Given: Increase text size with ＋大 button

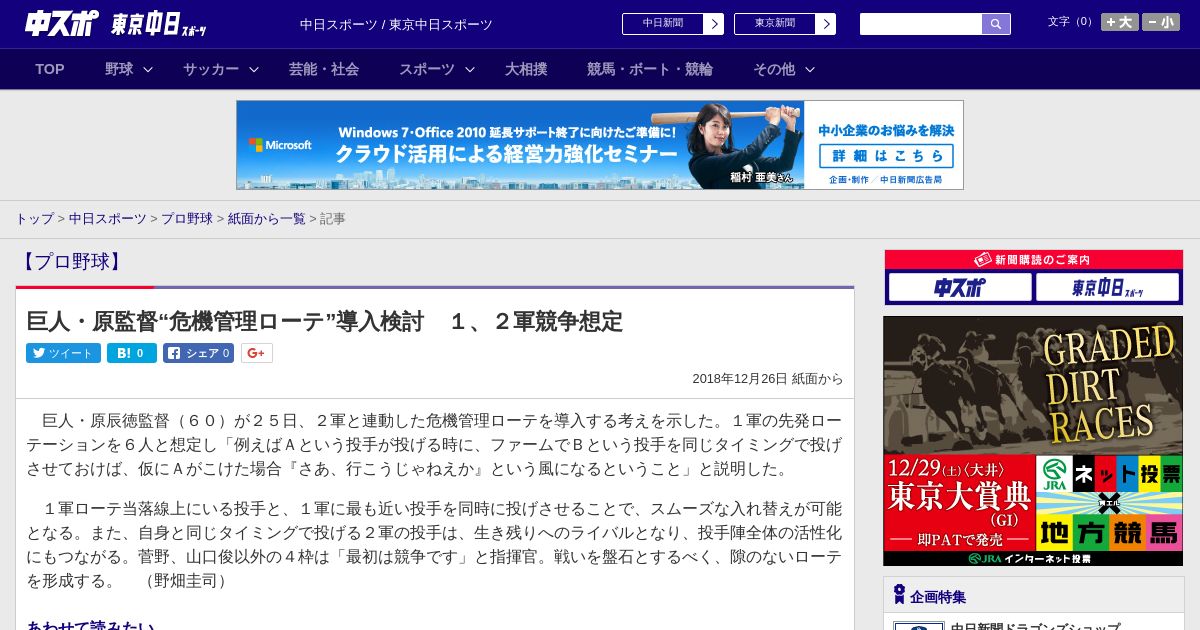Looking at the screenshot, I should tap(1120, 22).
